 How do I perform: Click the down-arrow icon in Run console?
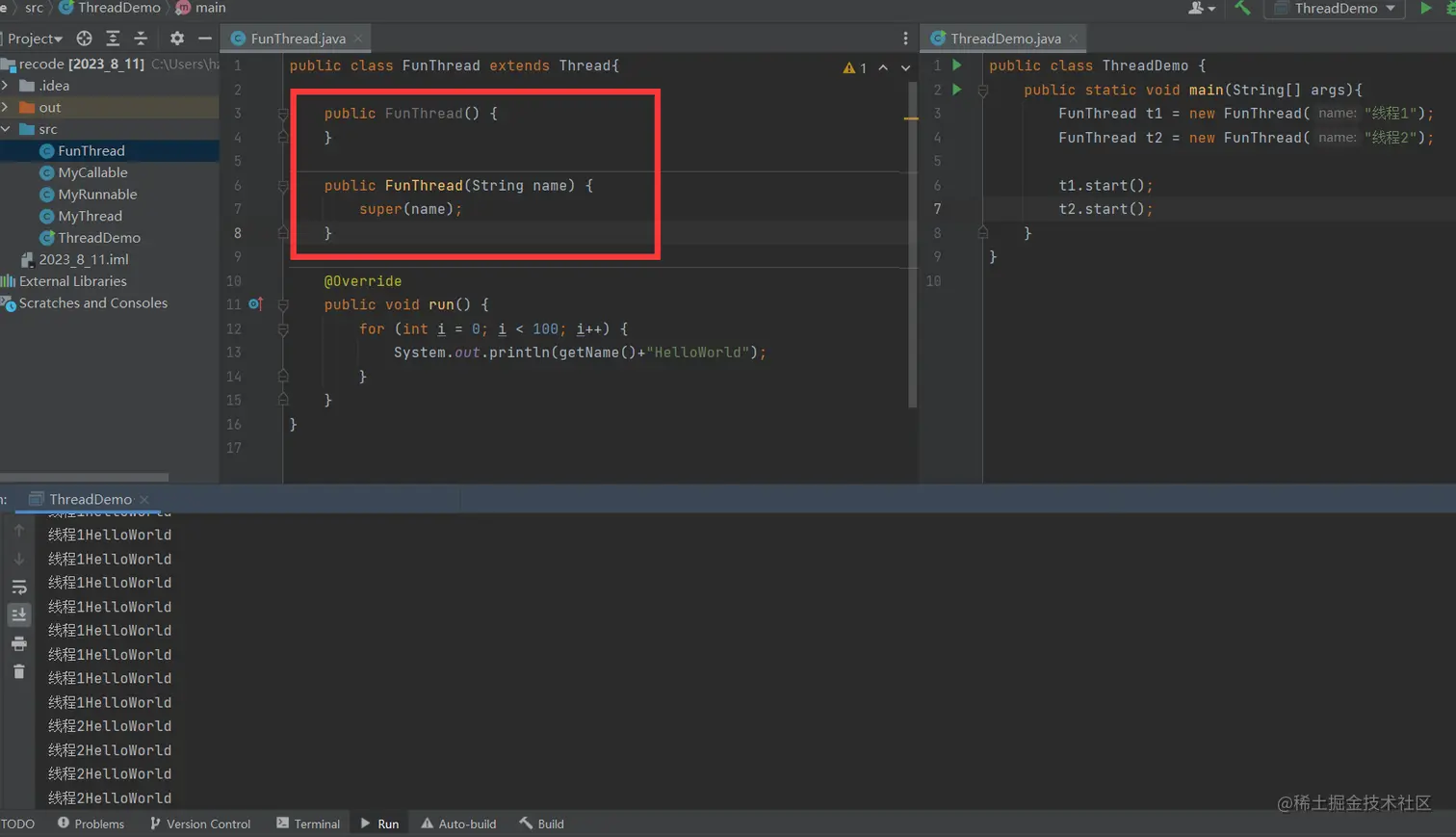click(19, 559)
